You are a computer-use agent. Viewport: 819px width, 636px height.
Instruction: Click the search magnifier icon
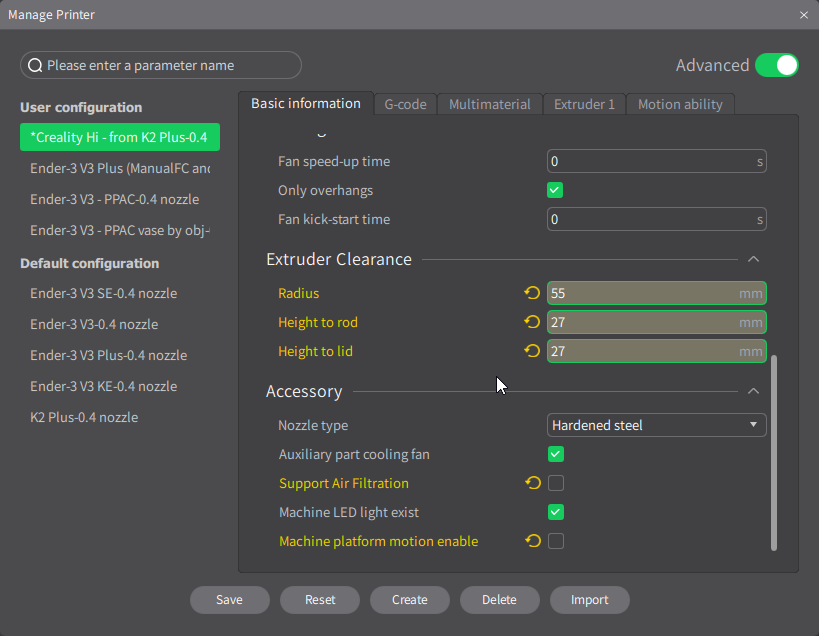tap(35, 66)
